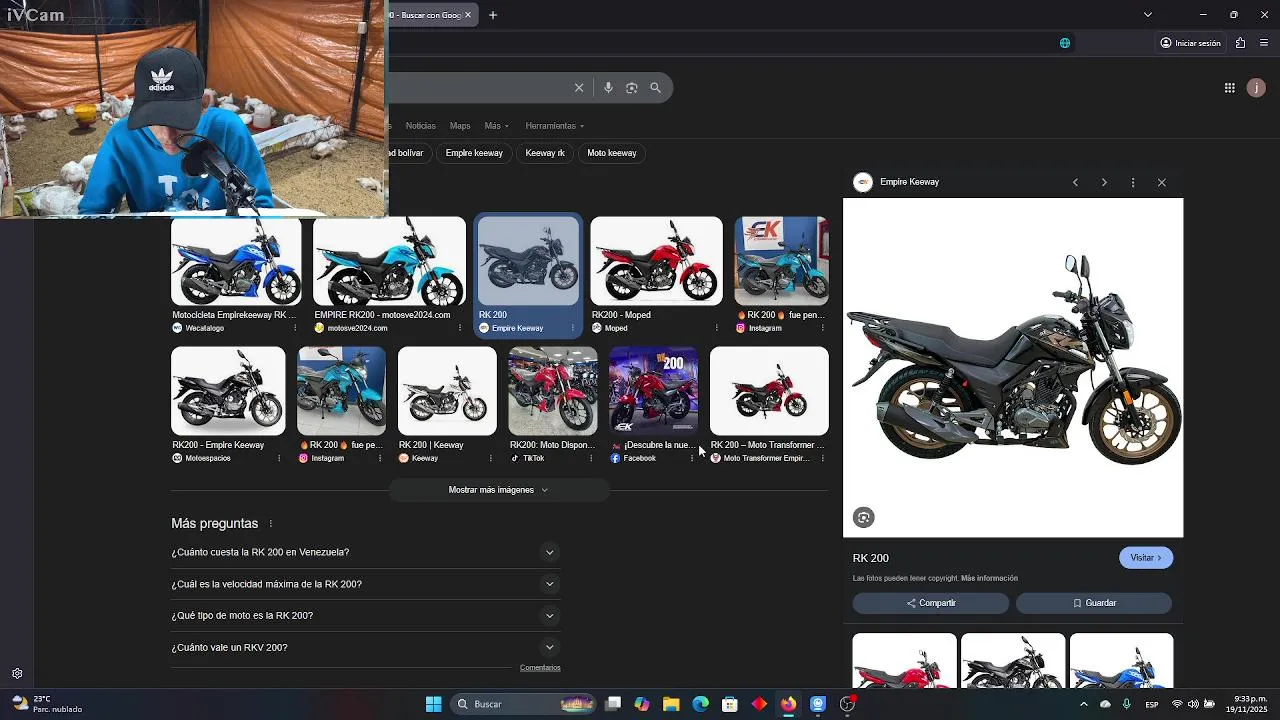Go to next image in preview panel

pos(1104,182)
